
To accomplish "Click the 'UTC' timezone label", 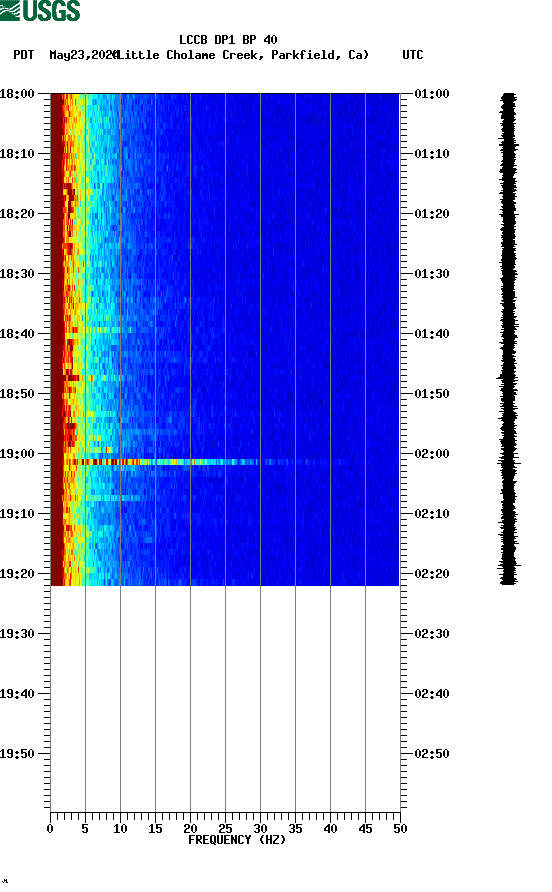I will click(x=413, y=55).
